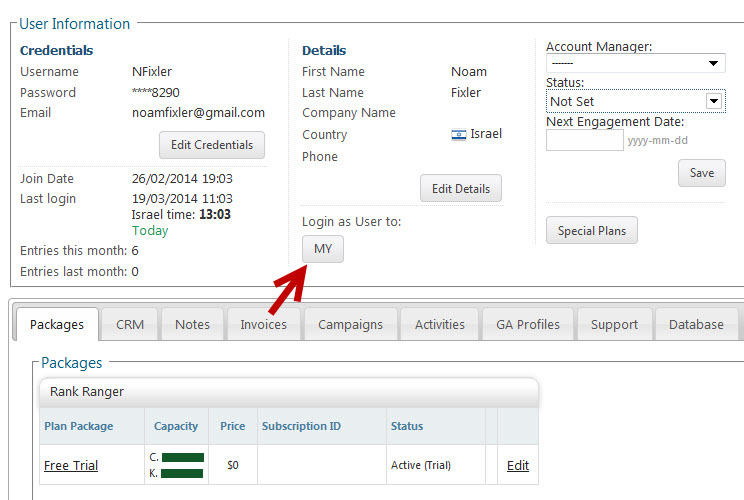Expand the Status dropdown showing Not Set

pos(635,101)
